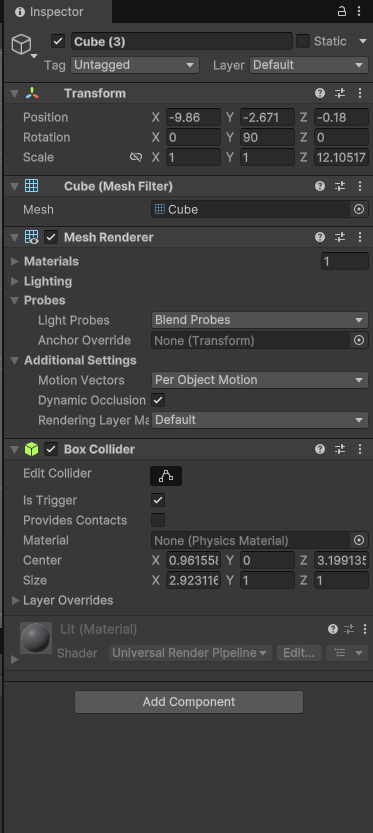
Task: Click the shader list options icon
Action: click(x=347, y=653)
